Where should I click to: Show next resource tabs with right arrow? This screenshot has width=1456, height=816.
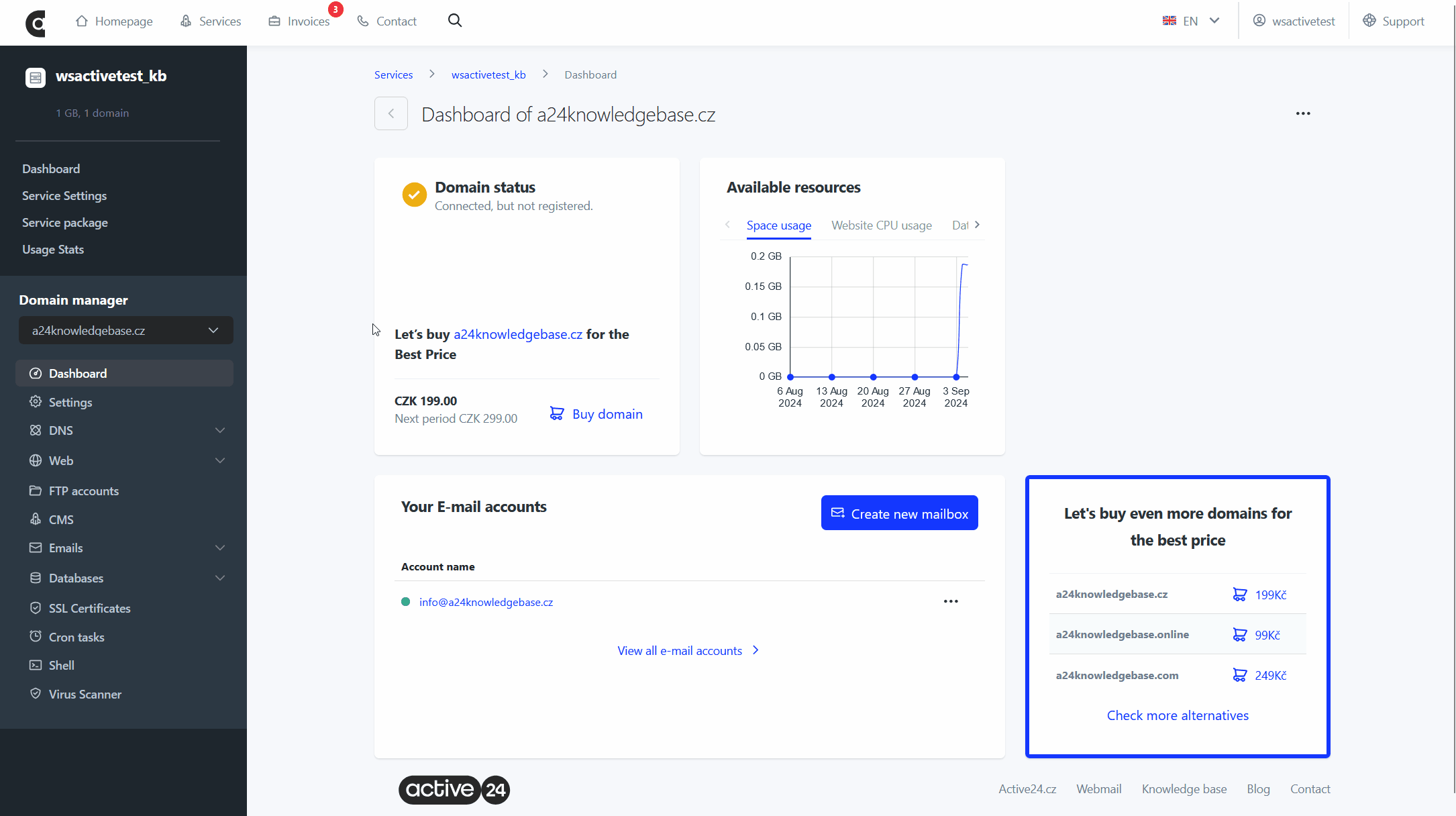(977, 225)
